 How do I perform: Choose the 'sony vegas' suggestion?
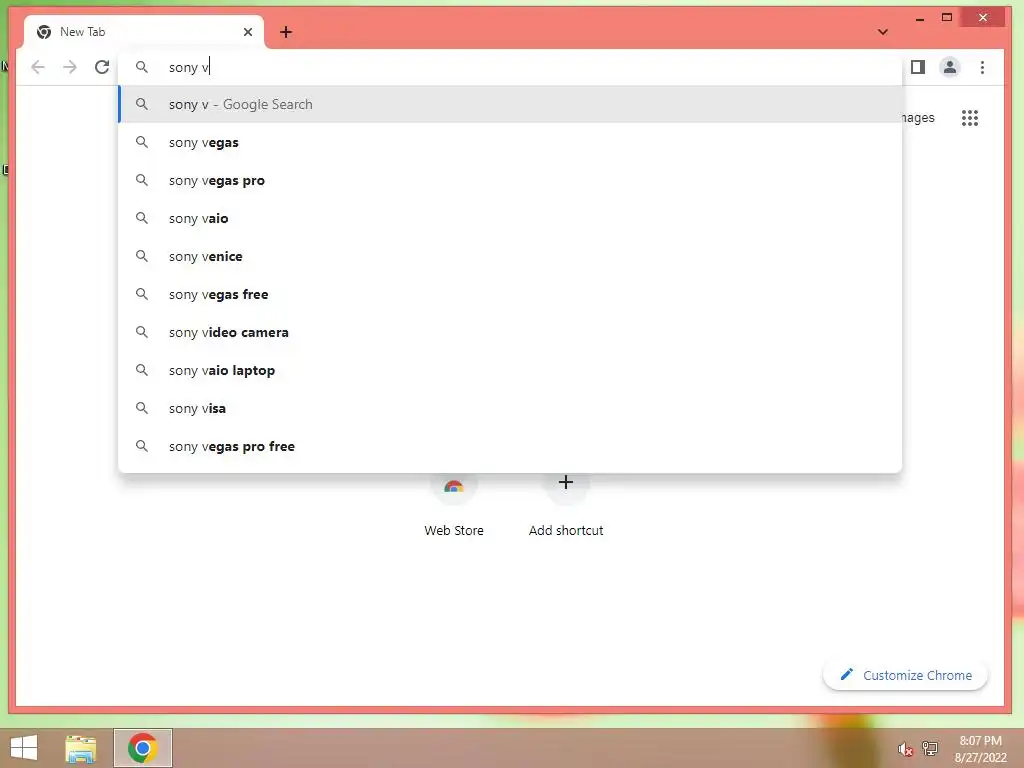point(510,142)
